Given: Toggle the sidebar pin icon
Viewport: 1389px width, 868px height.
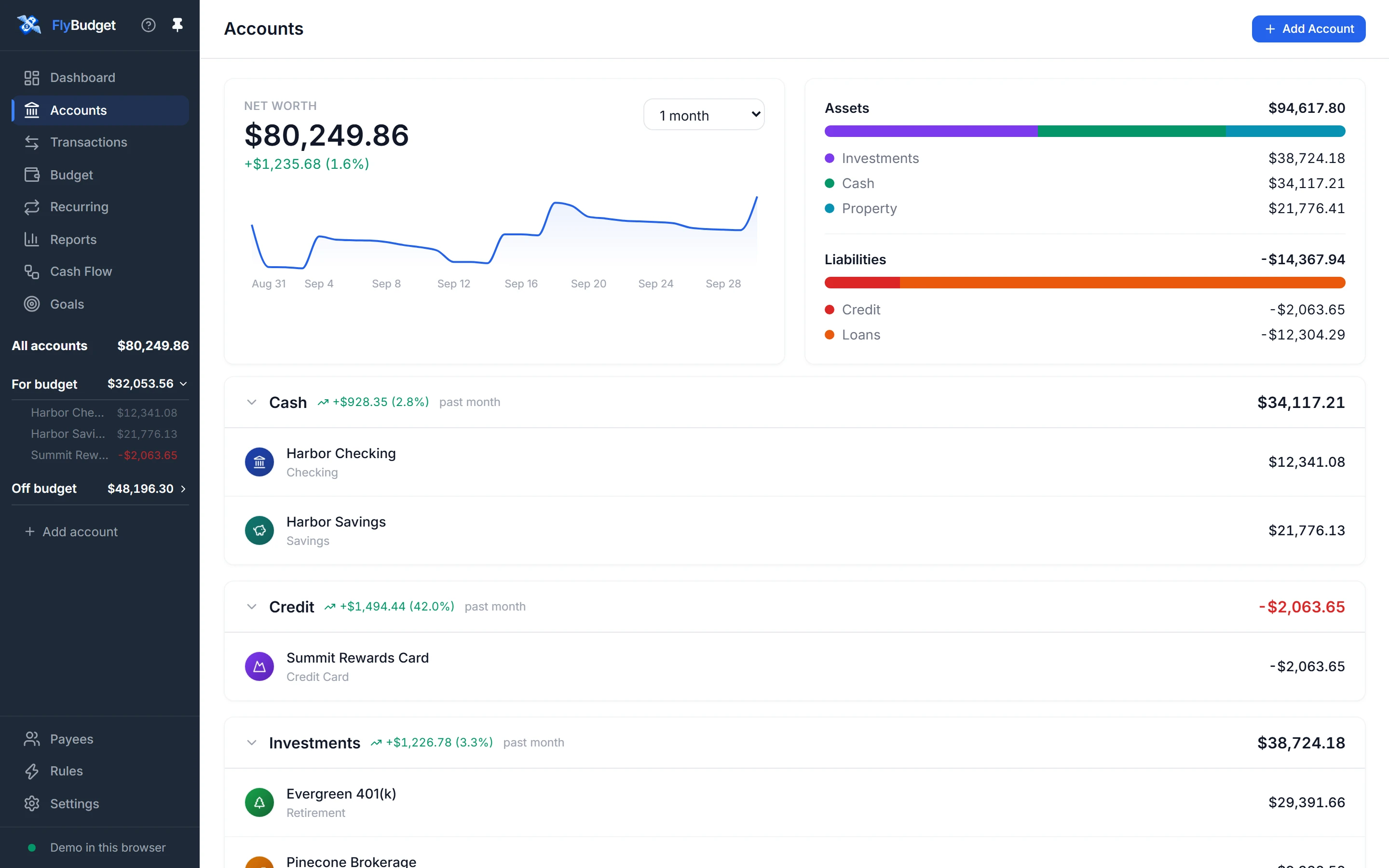Looking at the screenshot, I should pos(177,25).
